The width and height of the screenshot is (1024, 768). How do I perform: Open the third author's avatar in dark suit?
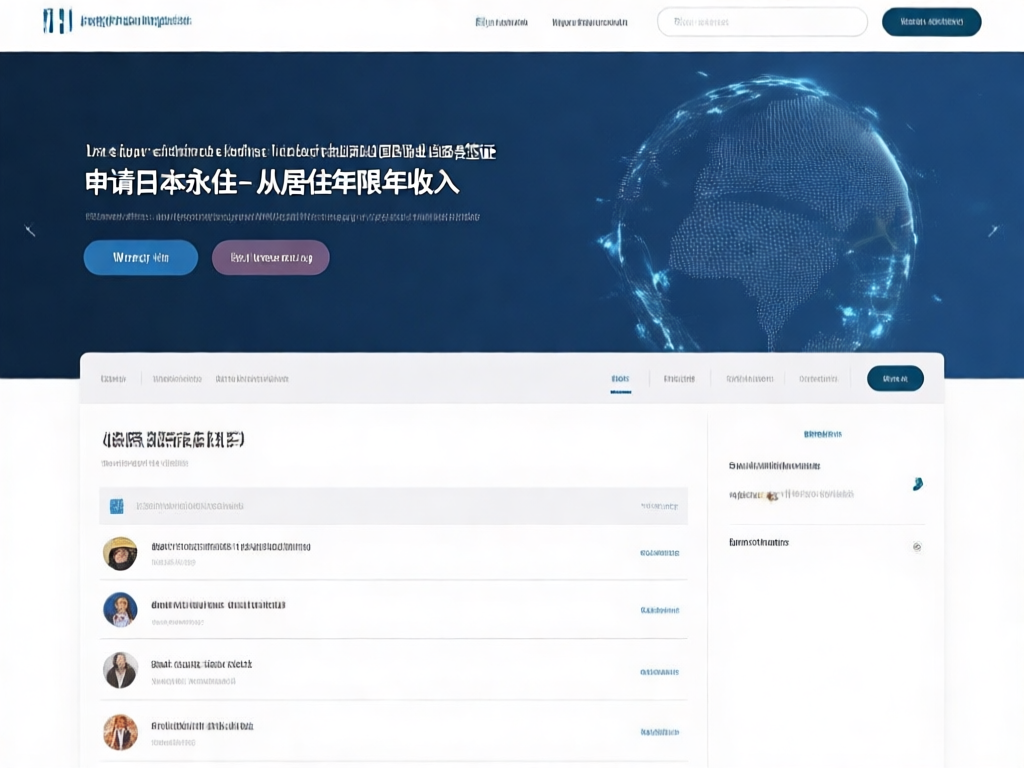click(x=120, y=670)
